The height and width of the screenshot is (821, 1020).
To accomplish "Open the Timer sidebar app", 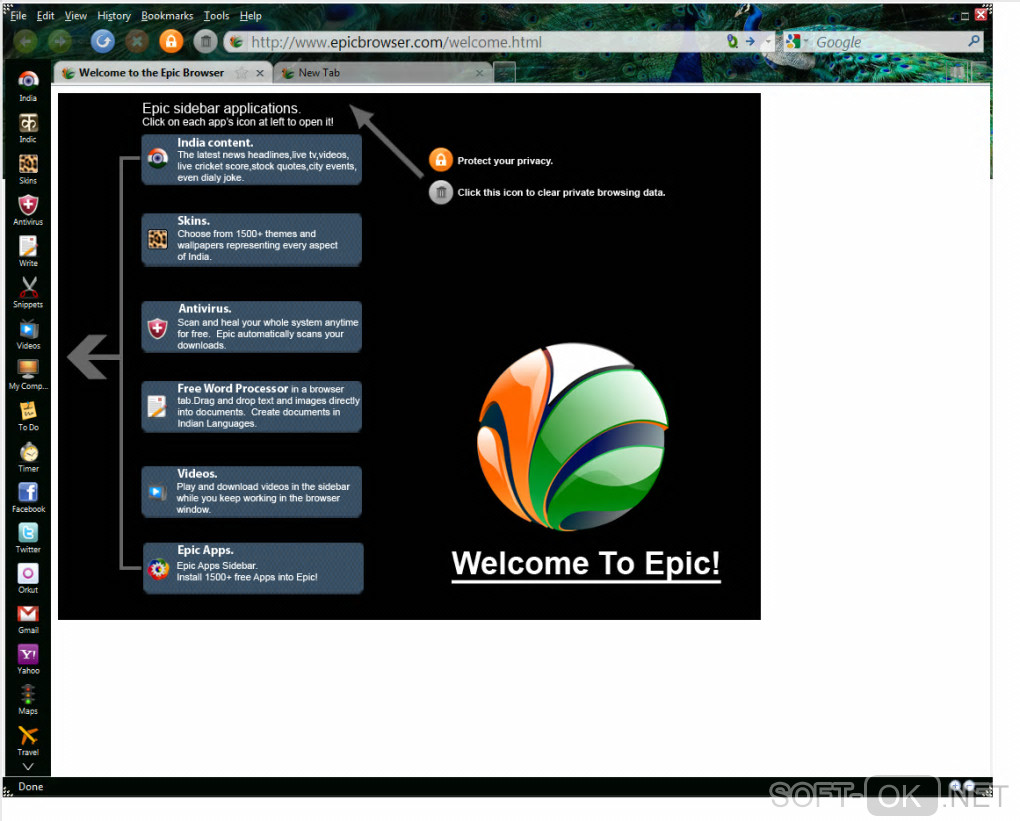I will click(28, 457).
